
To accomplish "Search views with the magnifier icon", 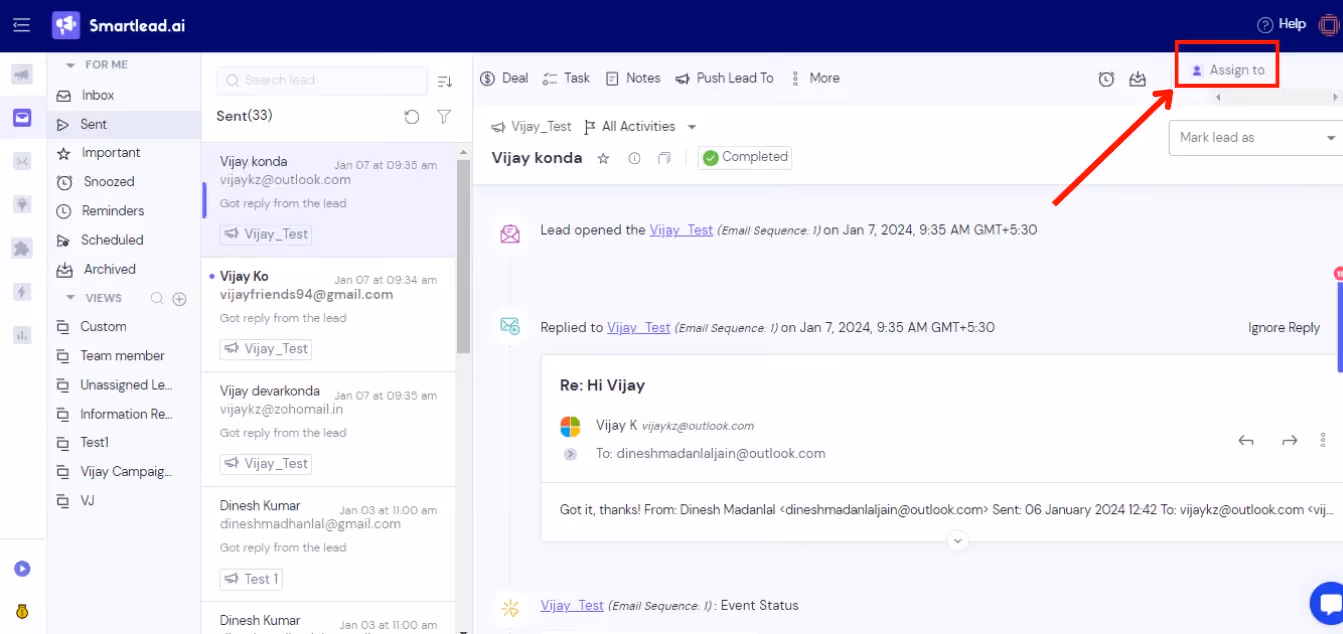I will point(156,298).
